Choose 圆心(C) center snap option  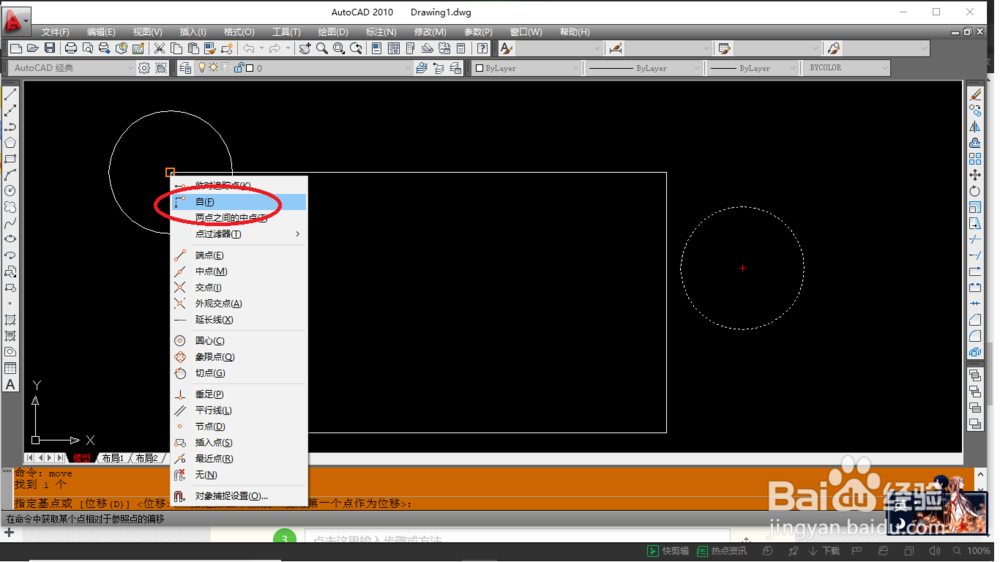point(239,341)
